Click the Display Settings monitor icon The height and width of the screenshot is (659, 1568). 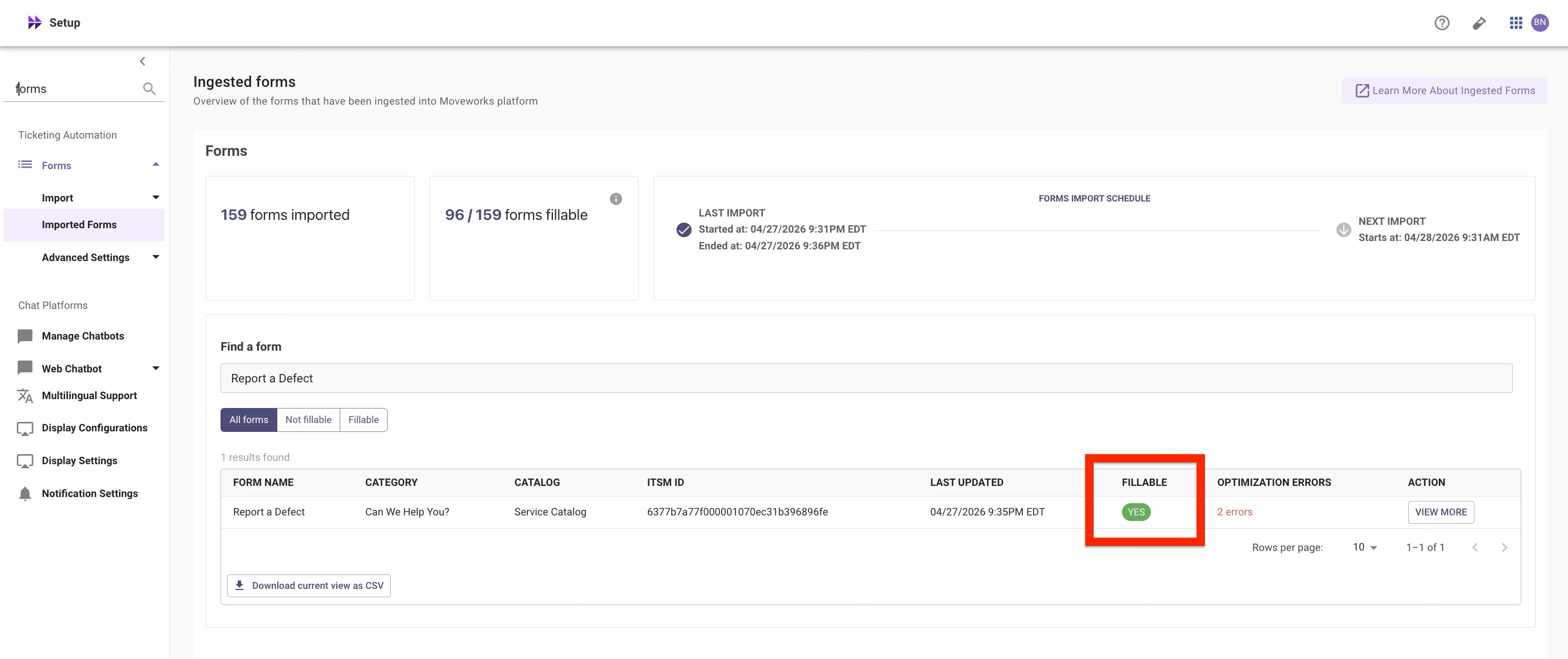25,461
